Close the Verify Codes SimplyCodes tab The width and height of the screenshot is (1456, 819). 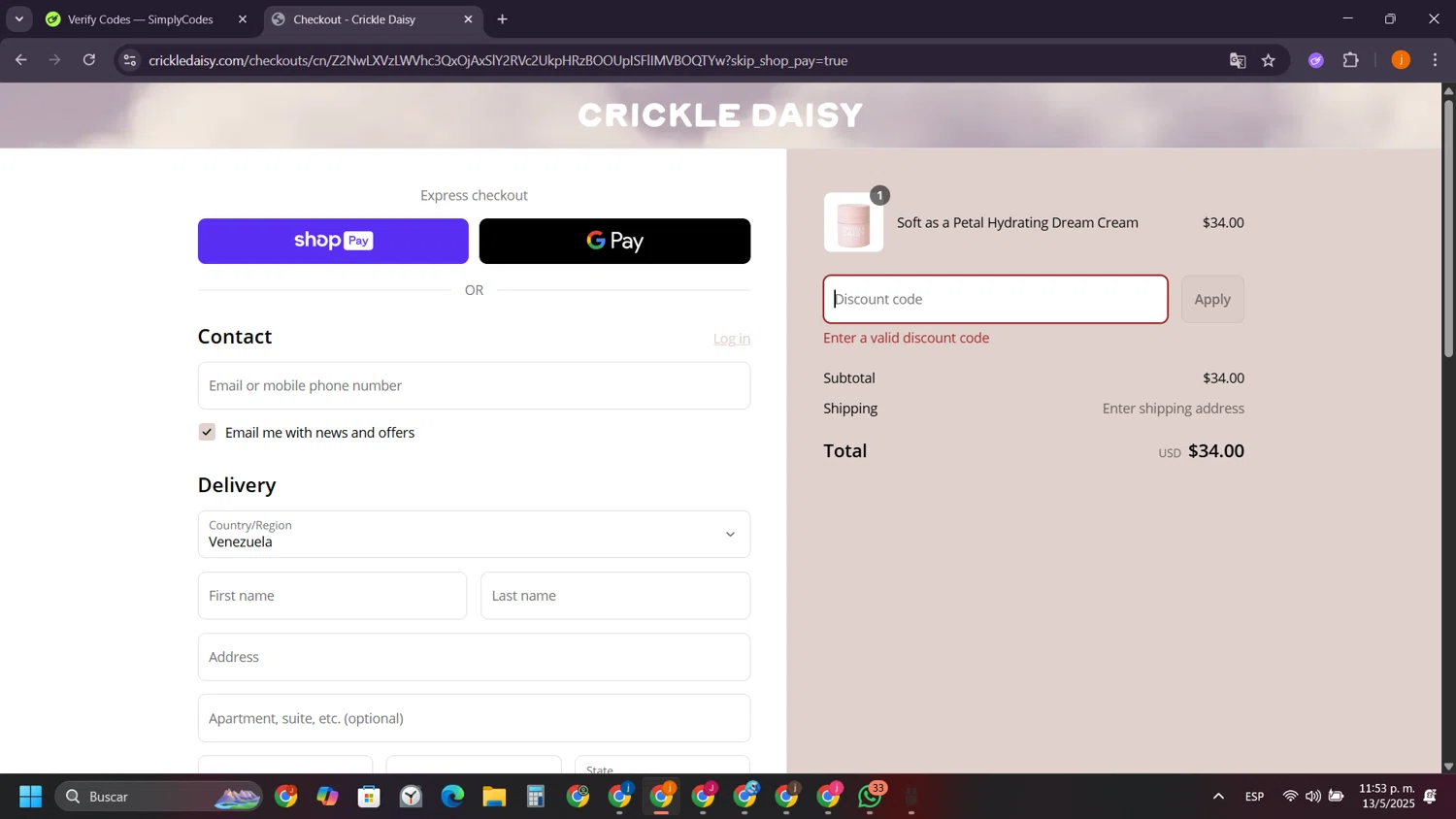pos(243,19)
